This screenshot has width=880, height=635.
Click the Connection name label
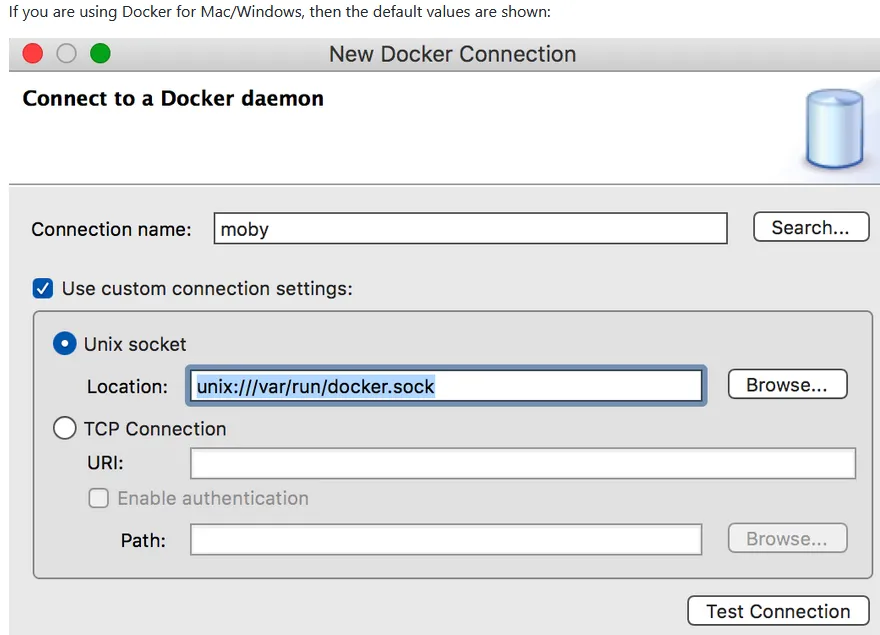111,229
